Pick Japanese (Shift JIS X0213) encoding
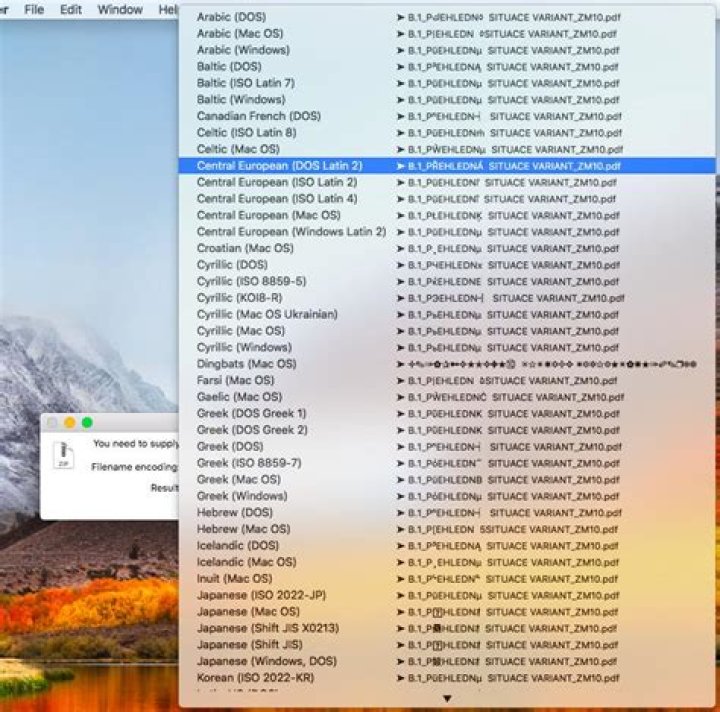720x712 pixels. [x=447, y=629]
